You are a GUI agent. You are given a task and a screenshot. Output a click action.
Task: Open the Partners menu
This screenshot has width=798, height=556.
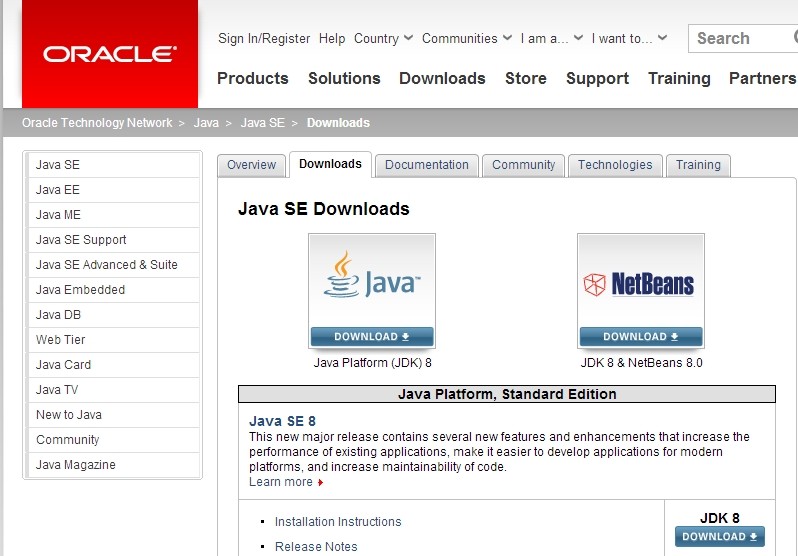[x=762, y=78]
